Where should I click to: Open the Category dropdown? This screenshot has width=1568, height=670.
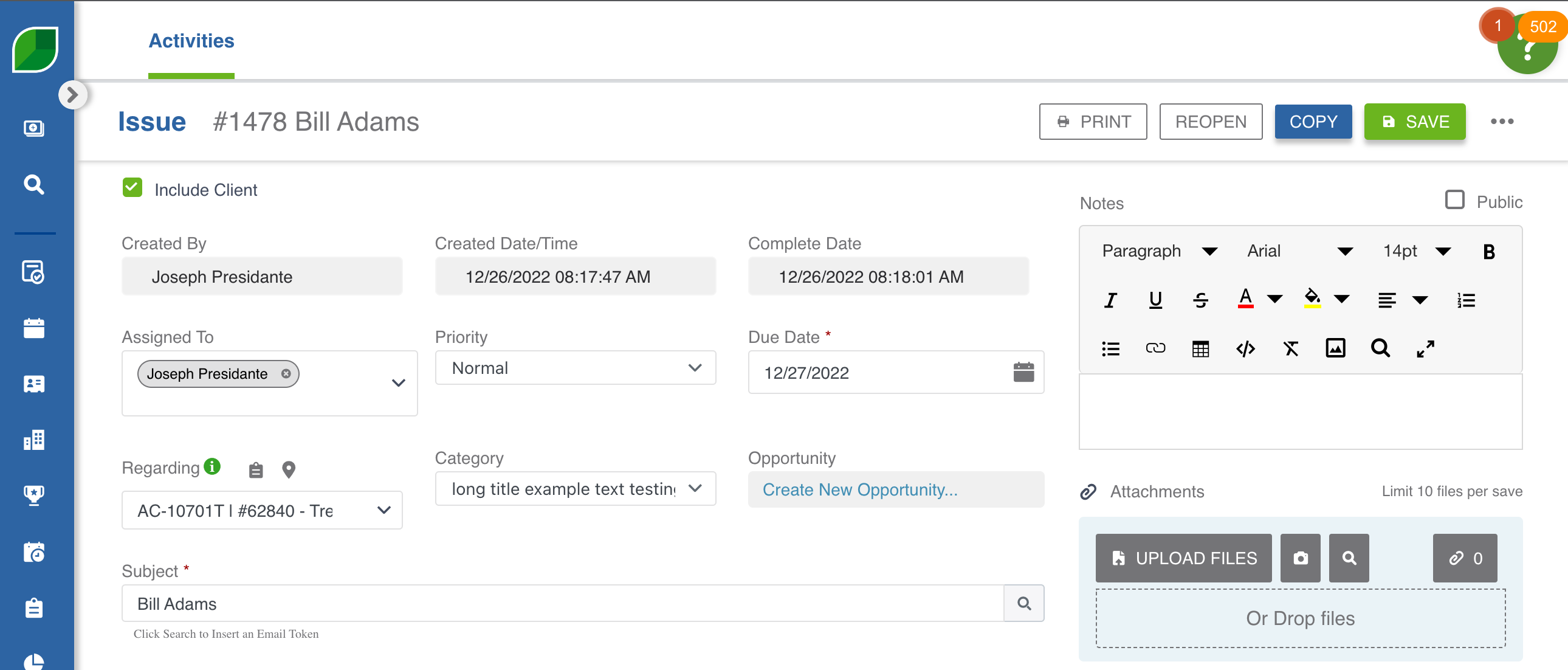point(575,488)
